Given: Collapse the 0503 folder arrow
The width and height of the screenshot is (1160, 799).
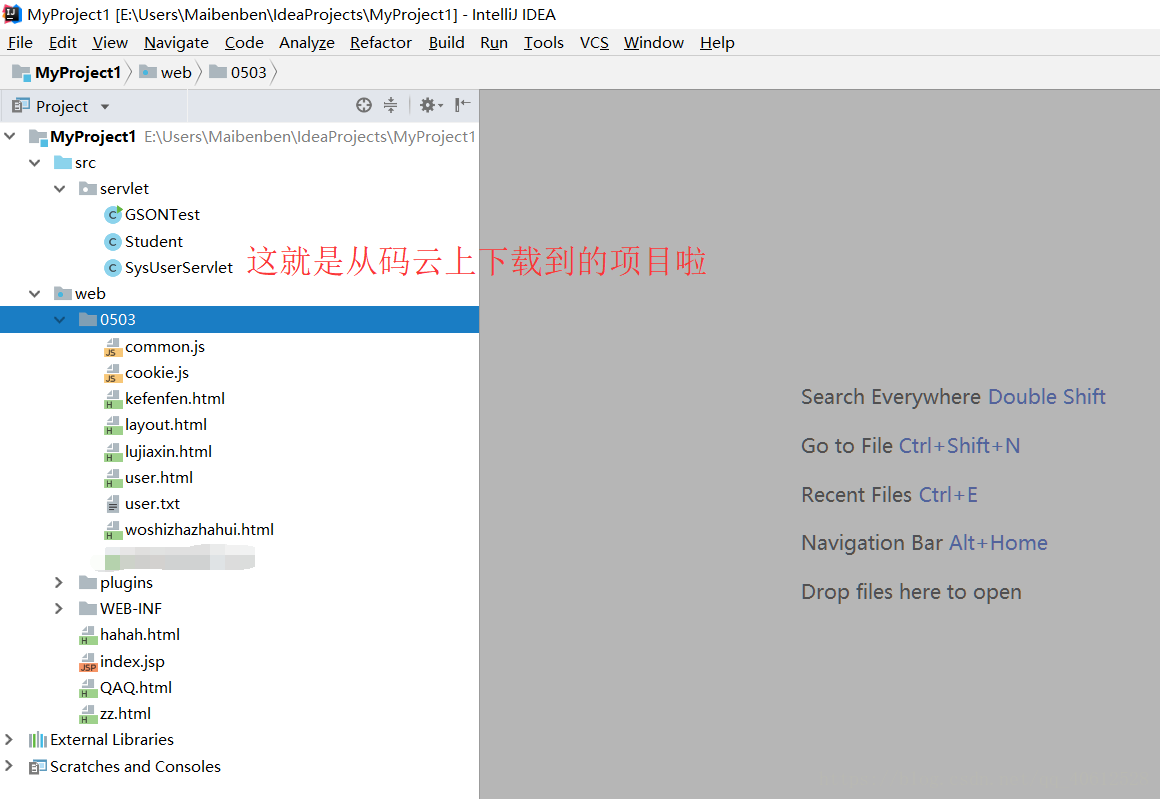Looking at the screenshot, I should pos(59,320).
